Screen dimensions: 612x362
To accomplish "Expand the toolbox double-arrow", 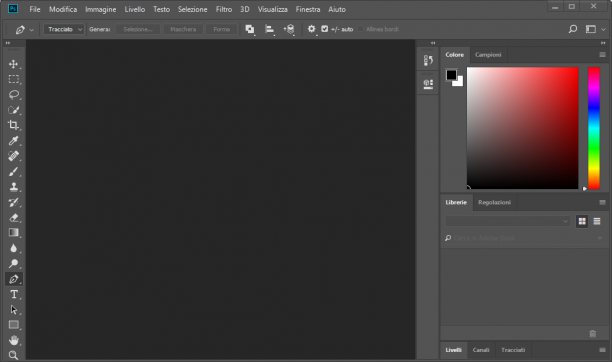I will coord(8,43).
